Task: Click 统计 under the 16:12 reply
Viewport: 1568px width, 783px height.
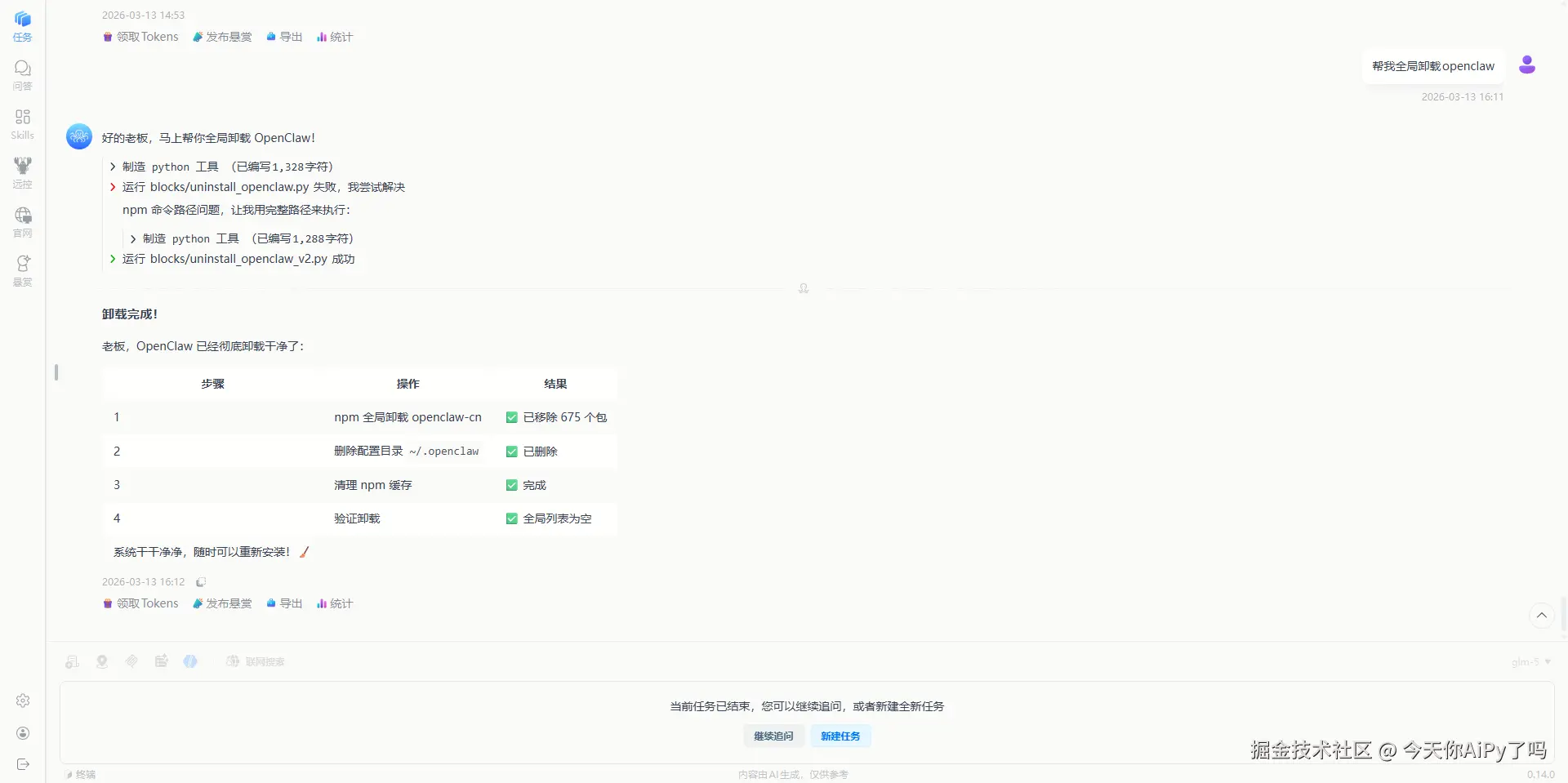Action: pos(335,603)
